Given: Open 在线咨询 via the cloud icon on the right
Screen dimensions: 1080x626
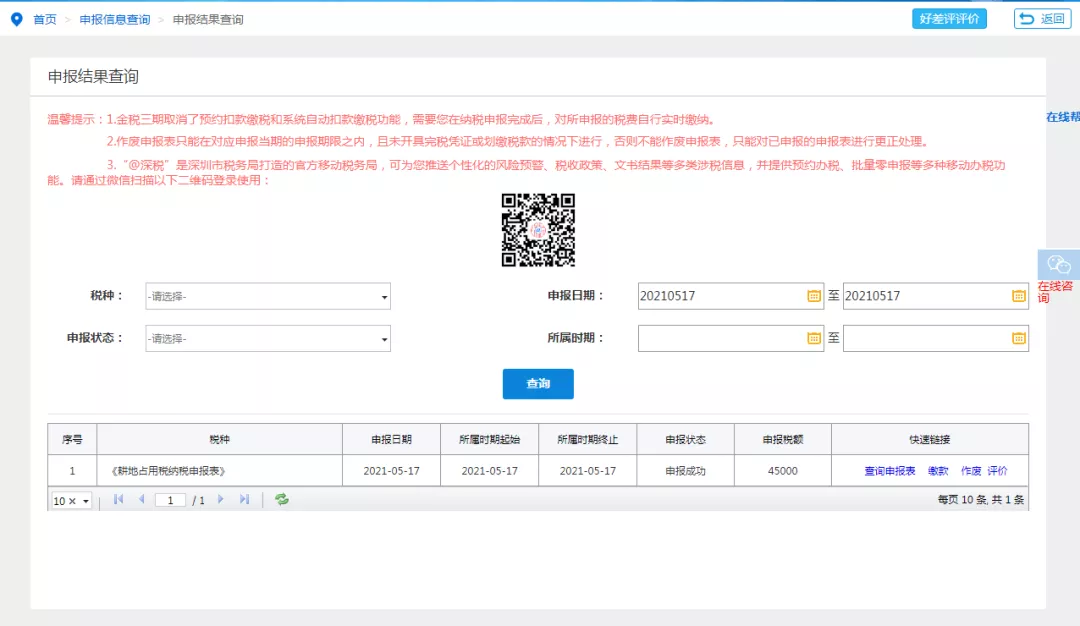Looking at the screenshot, I should coord(1057,265).
